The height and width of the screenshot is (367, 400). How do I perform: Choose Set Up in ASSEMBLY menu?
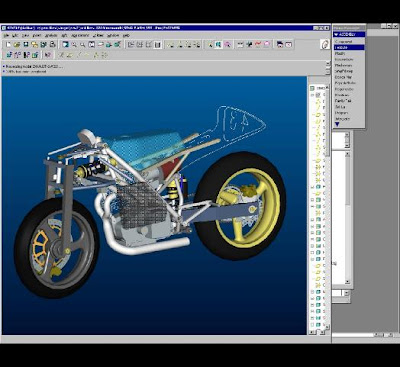(x=340, y=107)
